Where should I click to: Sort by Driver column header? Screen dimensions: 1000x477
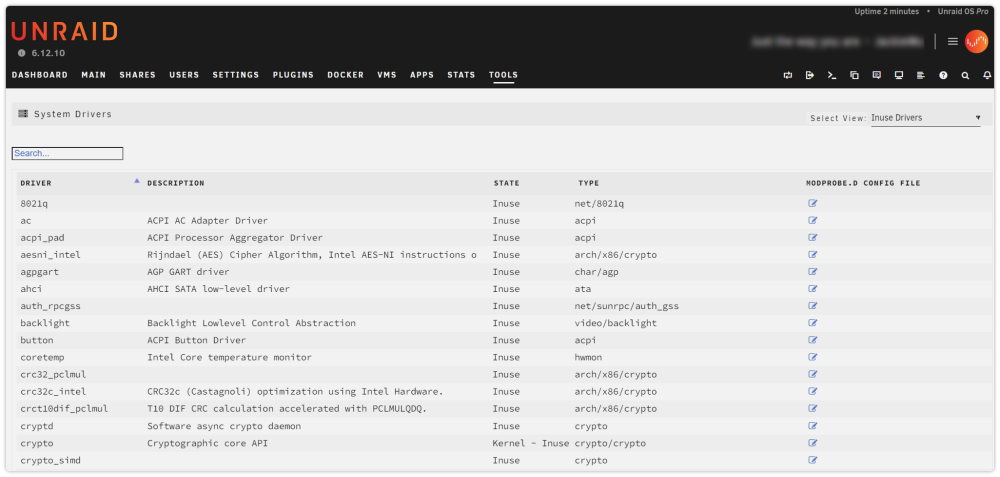pos(36,183)
